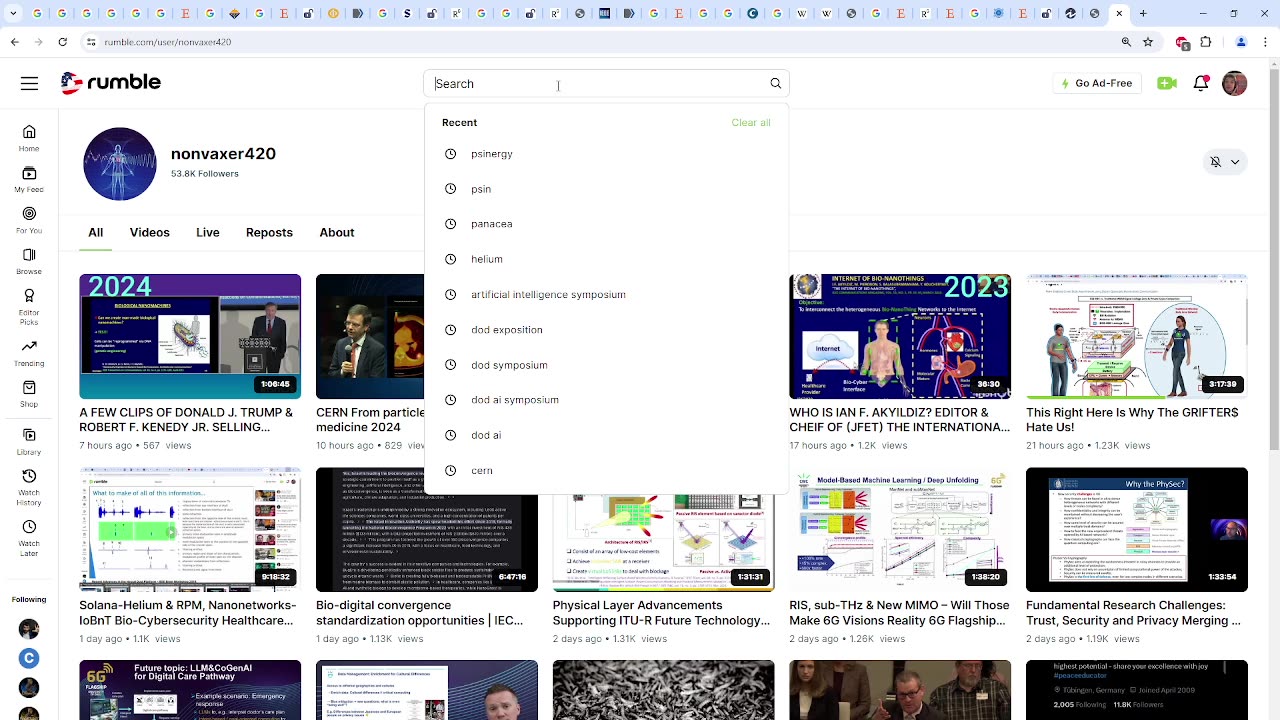Open 'RIS, sub-THz & New MIMO' video title
This screenshot has height=720, width=1280.
coord(899,613)
